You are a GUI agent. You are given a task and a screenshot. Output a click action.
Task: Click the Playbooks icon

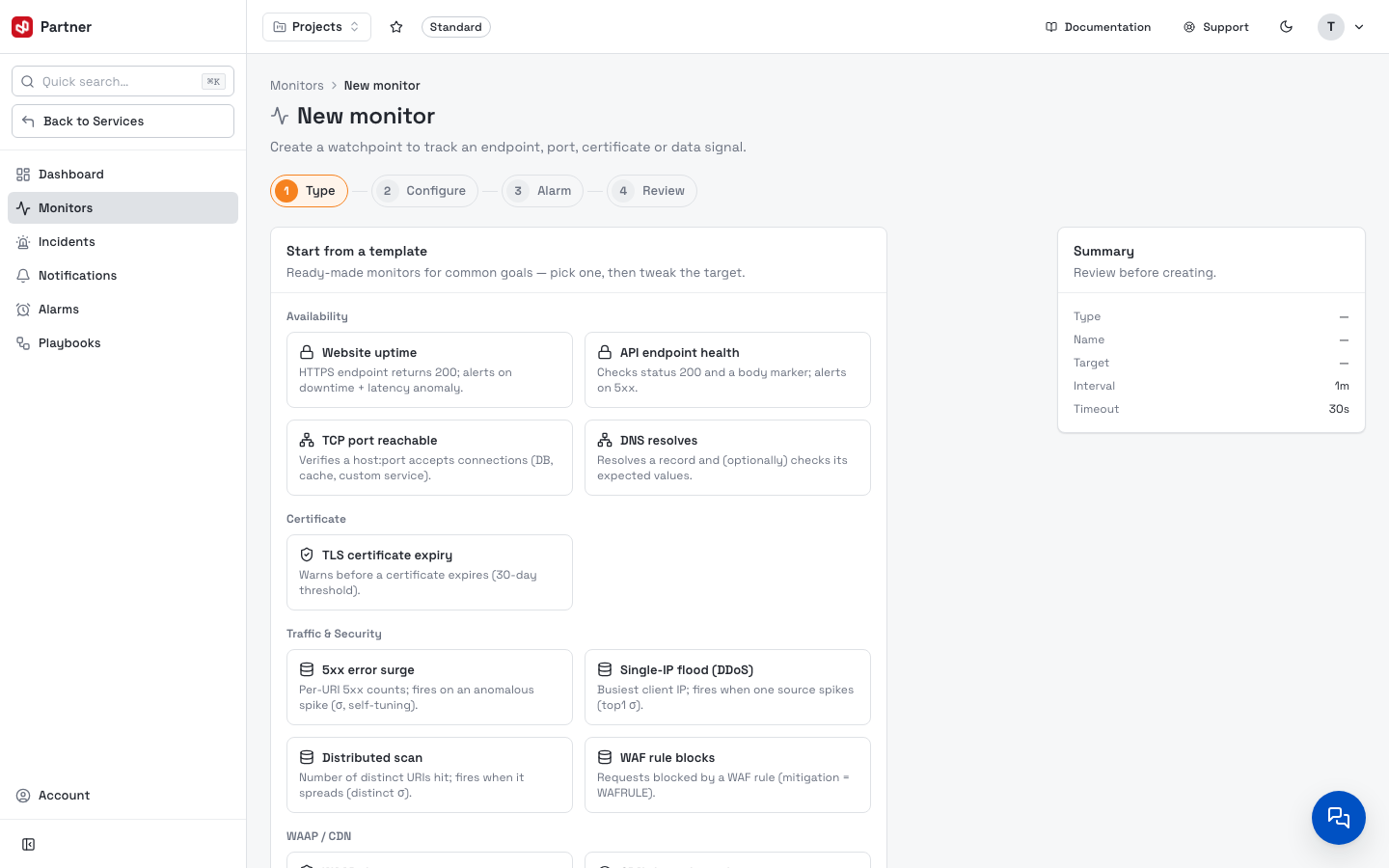pos(23,343)
